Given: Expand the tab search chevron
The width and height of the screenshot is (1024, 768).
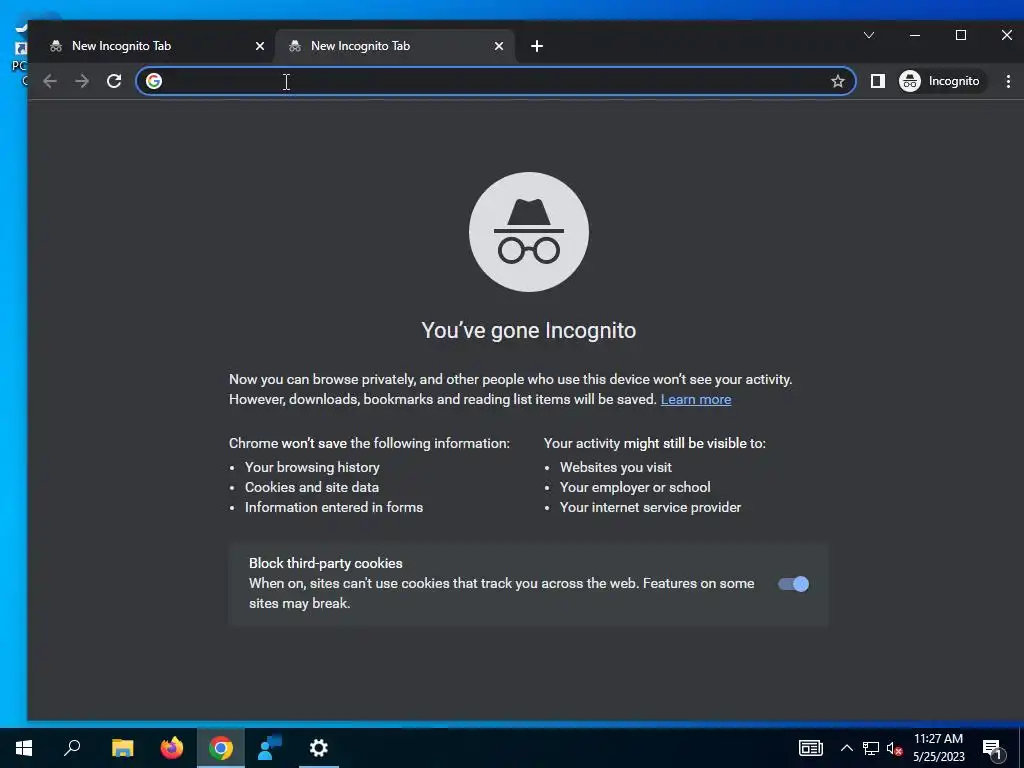Looking at the screenshot, I should point(869,35).
